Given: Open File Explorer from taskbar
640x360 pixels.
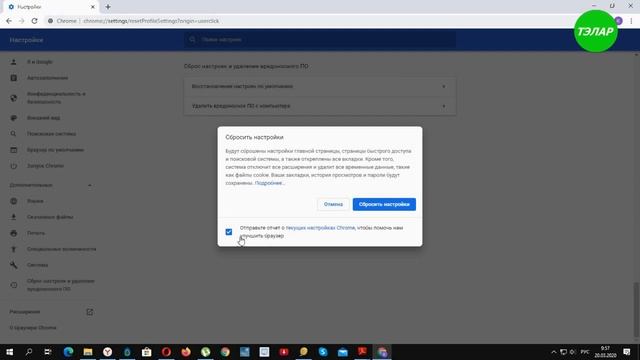Looking at the screenshot, I should tap(88, 352).
